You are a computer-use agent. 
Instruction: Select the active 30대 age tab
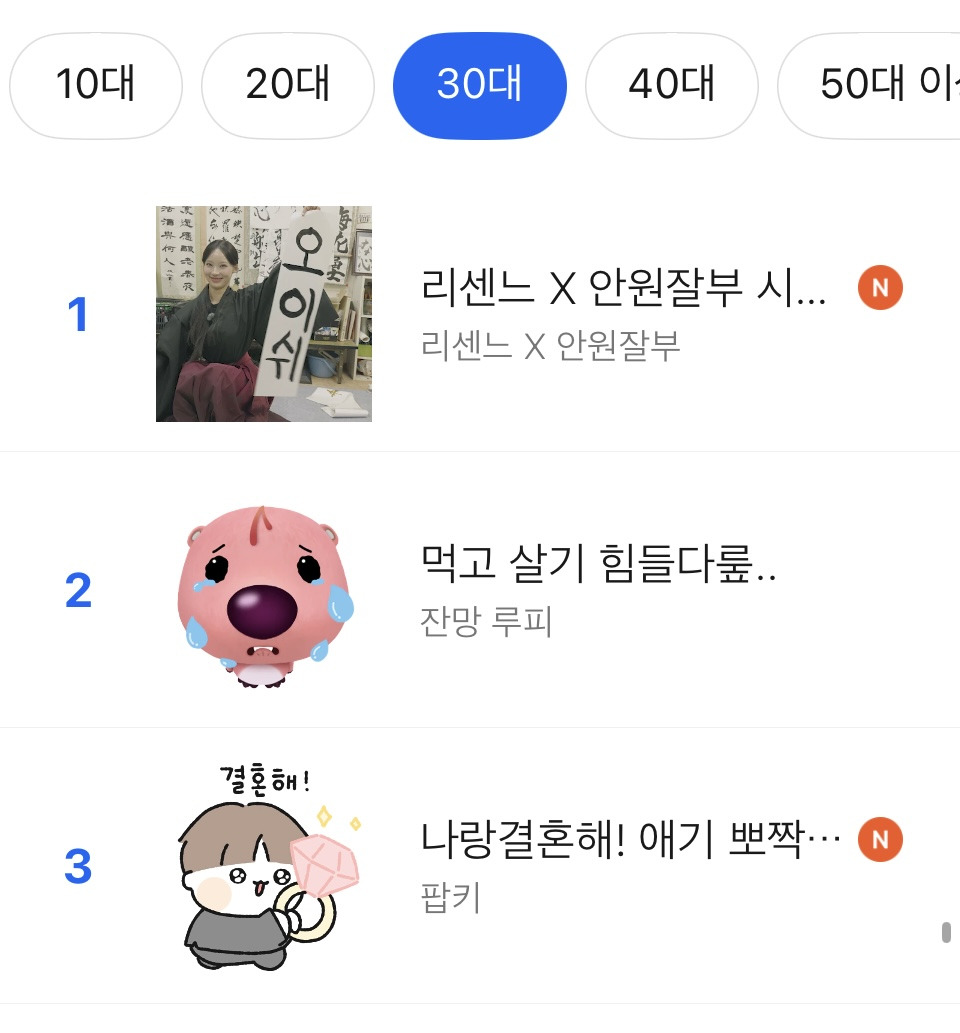point(480,86)
